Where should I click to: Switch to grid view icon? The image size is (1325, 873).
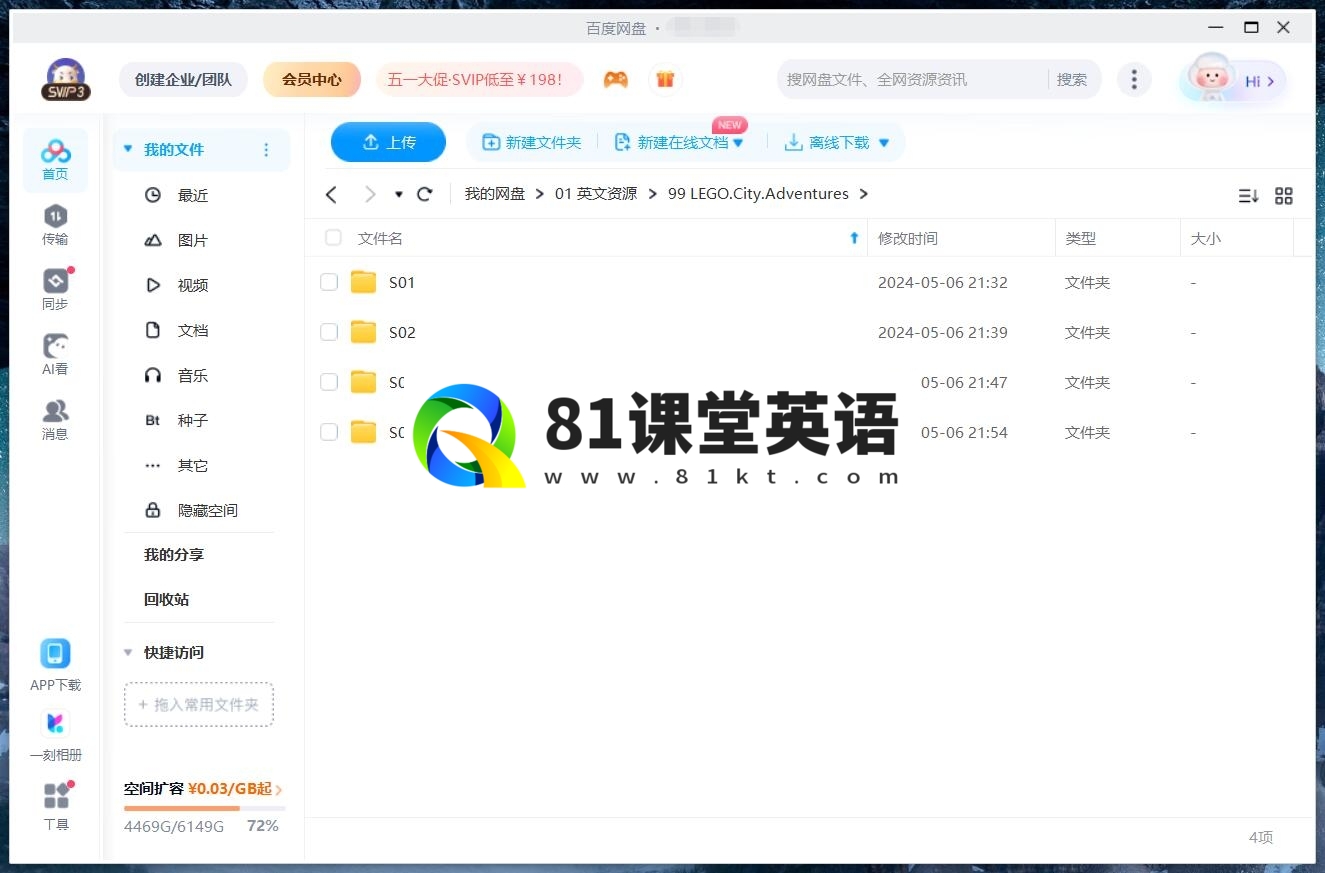(x=1284, y=196)
